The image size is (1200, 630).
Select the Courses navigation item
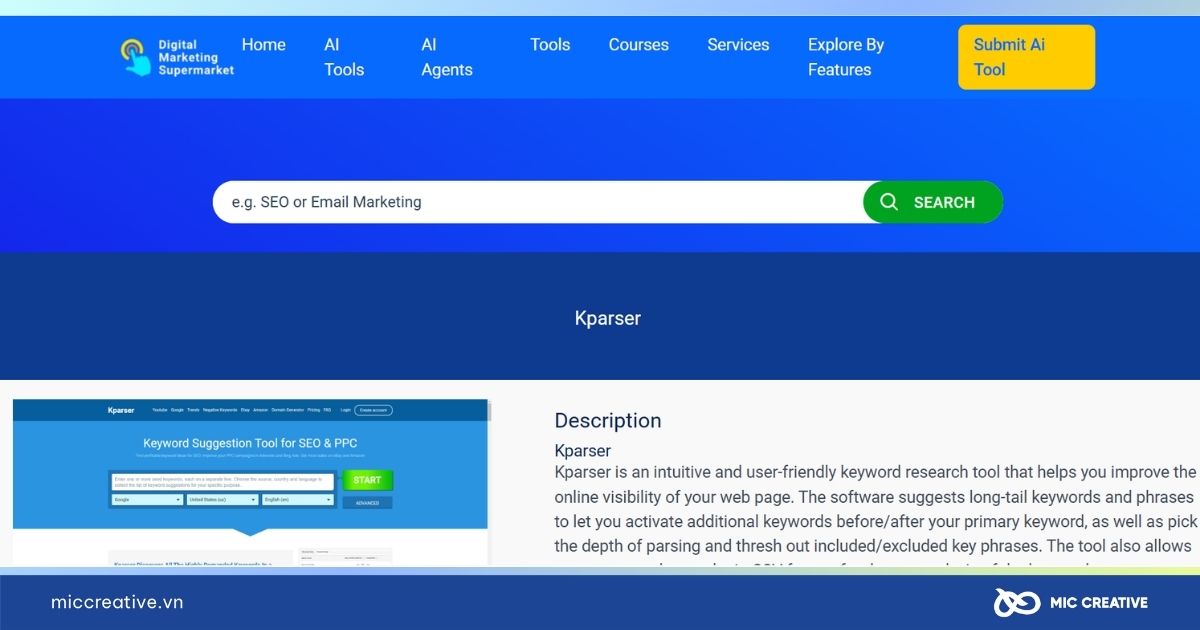pos(638,44)
